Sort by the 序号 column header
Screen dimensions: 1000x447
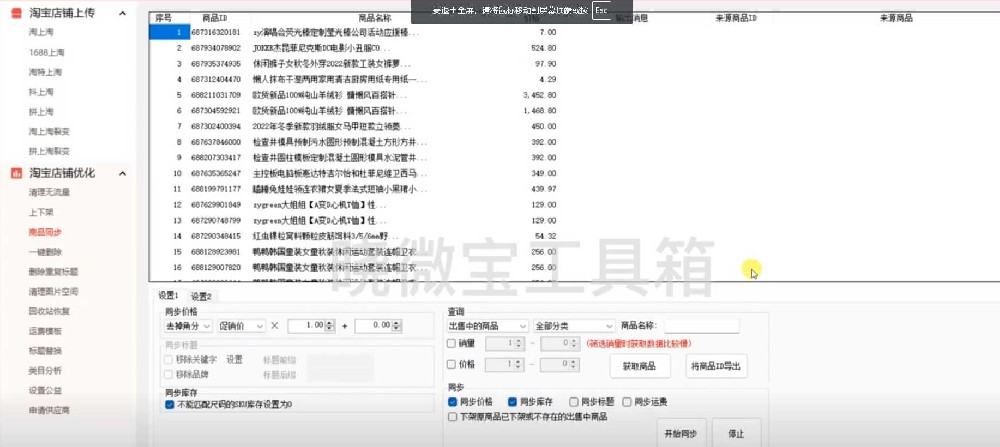coord(163,18)
